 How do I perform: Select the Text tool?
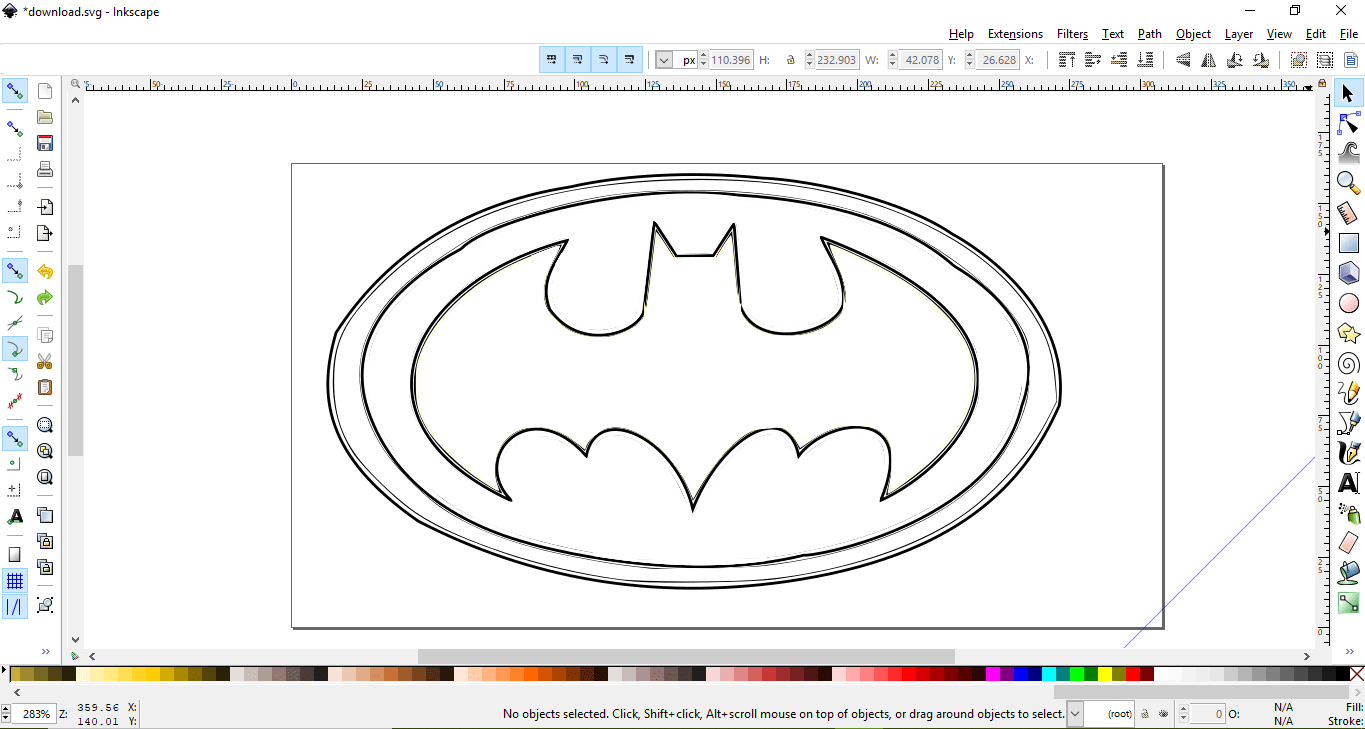click(x=1348, y=483)
